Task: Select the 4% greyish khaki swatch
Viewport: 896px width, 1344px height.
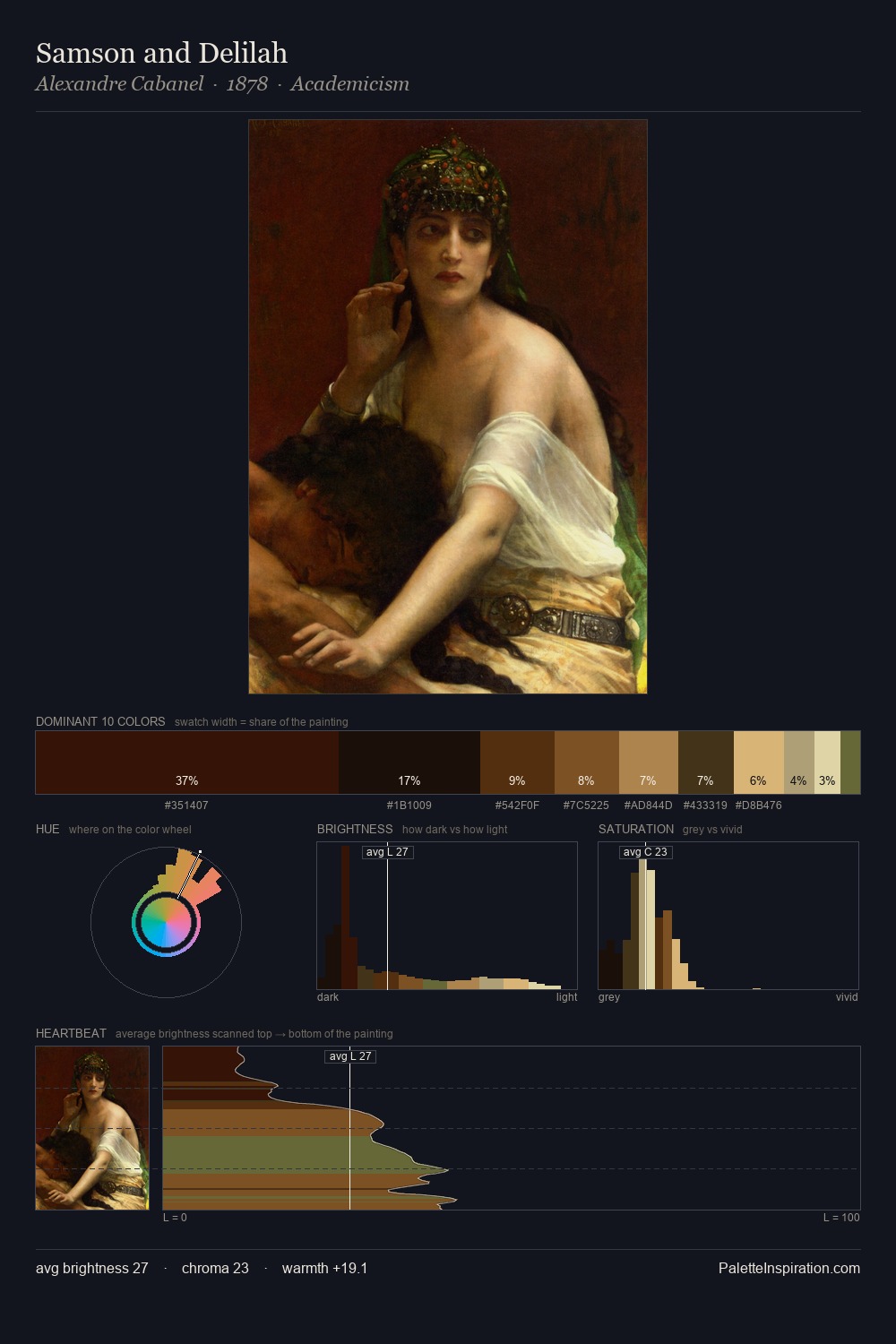Action: [x=799, y=762]
